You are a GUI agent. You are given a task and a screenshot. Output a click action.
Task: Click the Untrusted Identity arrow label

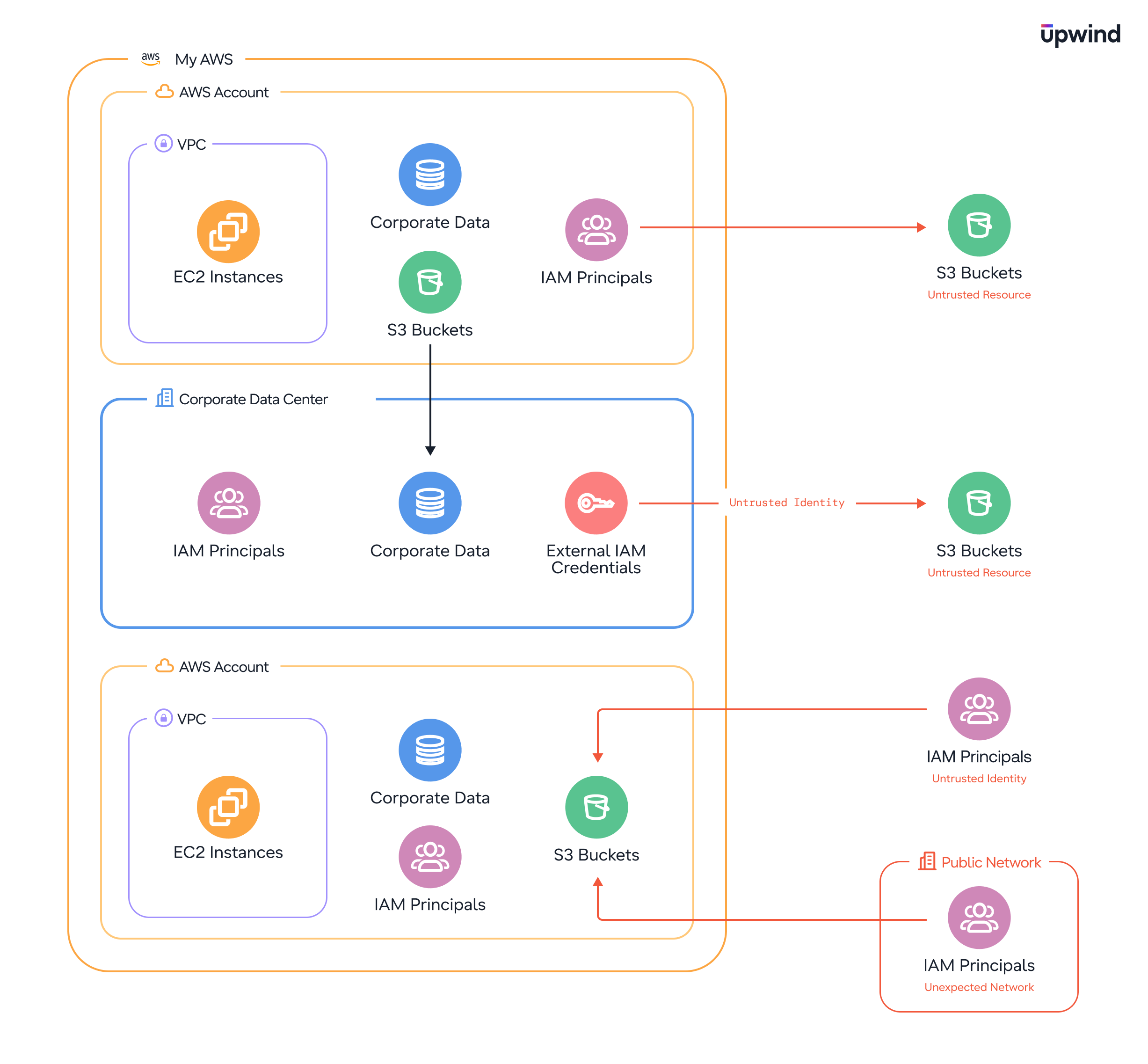click(786, 503)
